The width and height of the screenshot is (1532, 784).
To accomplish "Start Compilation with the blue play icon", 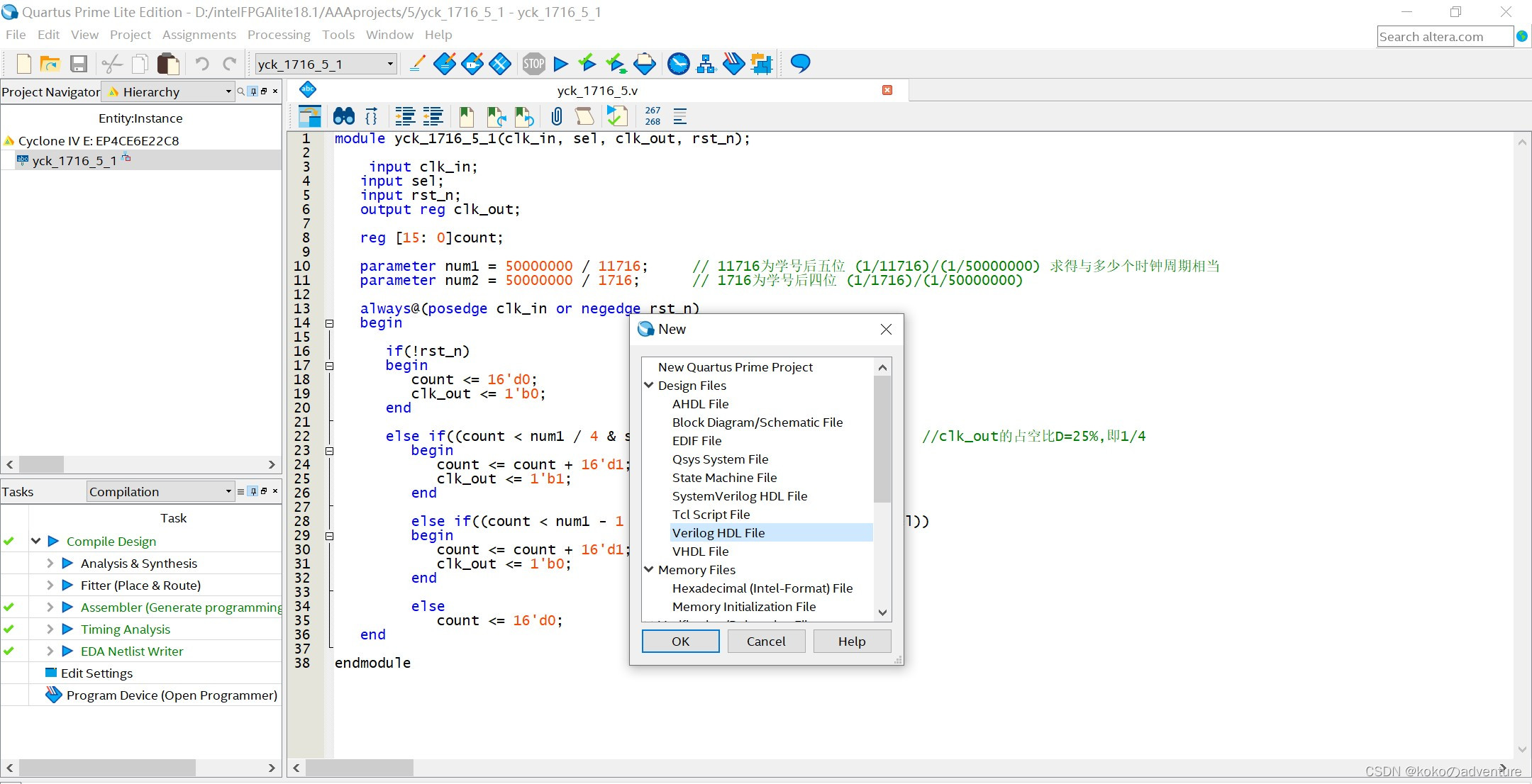I will (x=560, y=64).
